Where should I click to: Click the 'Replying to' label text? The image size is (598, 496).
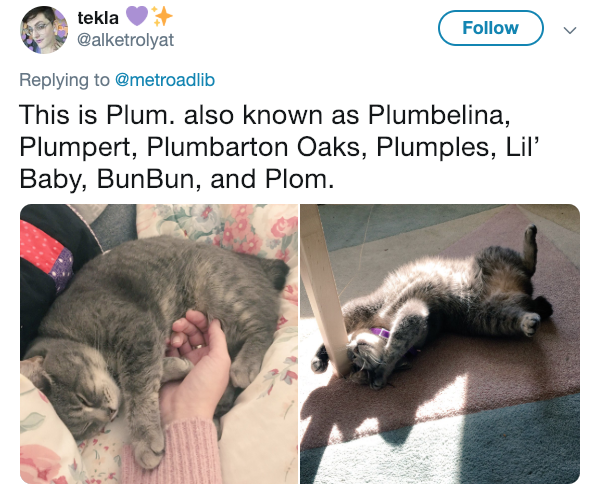point(64,80)
